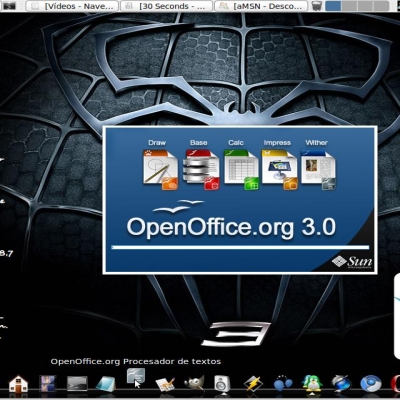Open the globe web browser icon
This screenshot has width=400, height=400.
click(341, 384)
